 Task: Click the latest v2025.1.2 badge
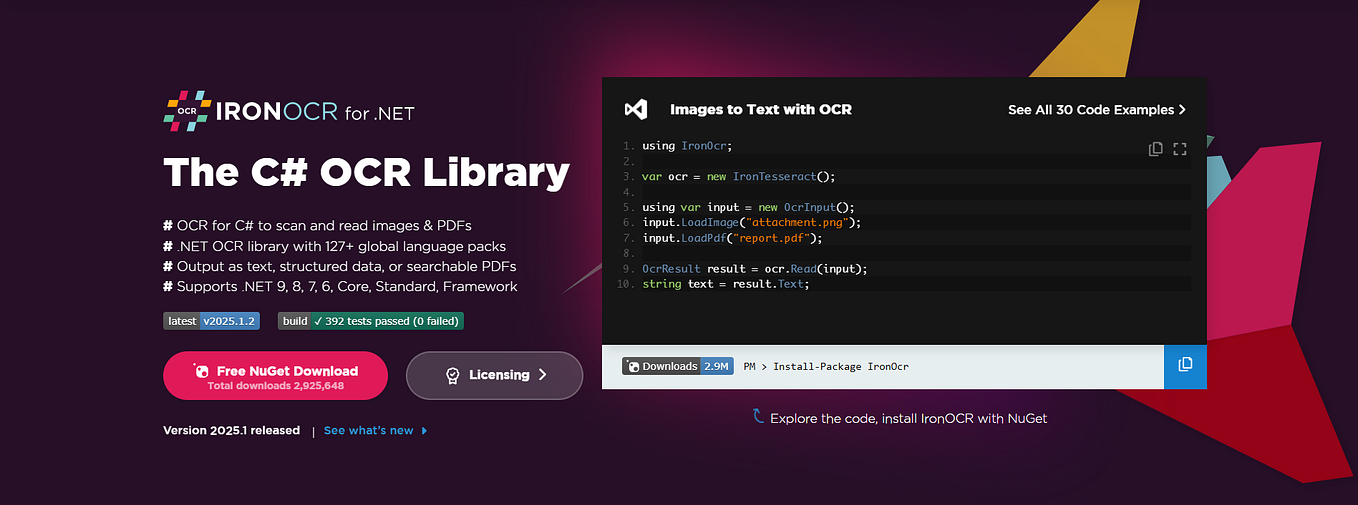pyautogui.click(x=212, y=321)
